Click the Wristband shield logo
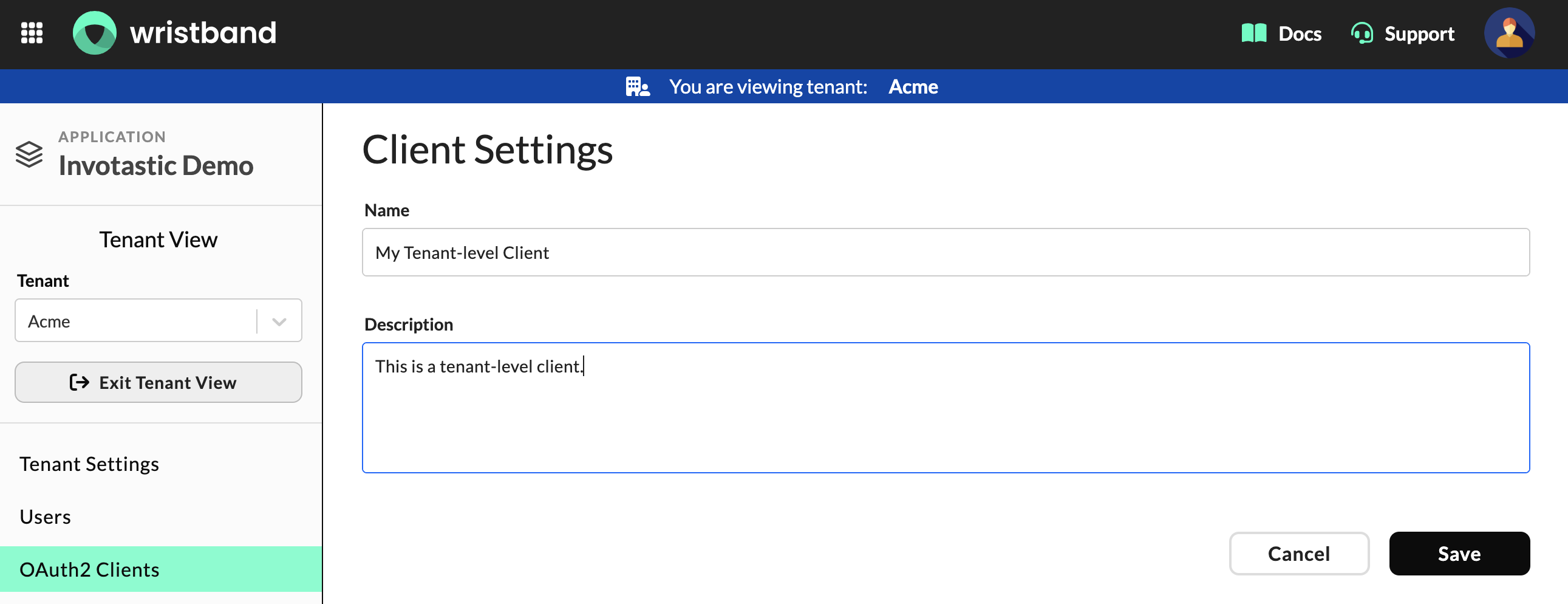This screenshot has height=604, width=1568. [94, 33]
